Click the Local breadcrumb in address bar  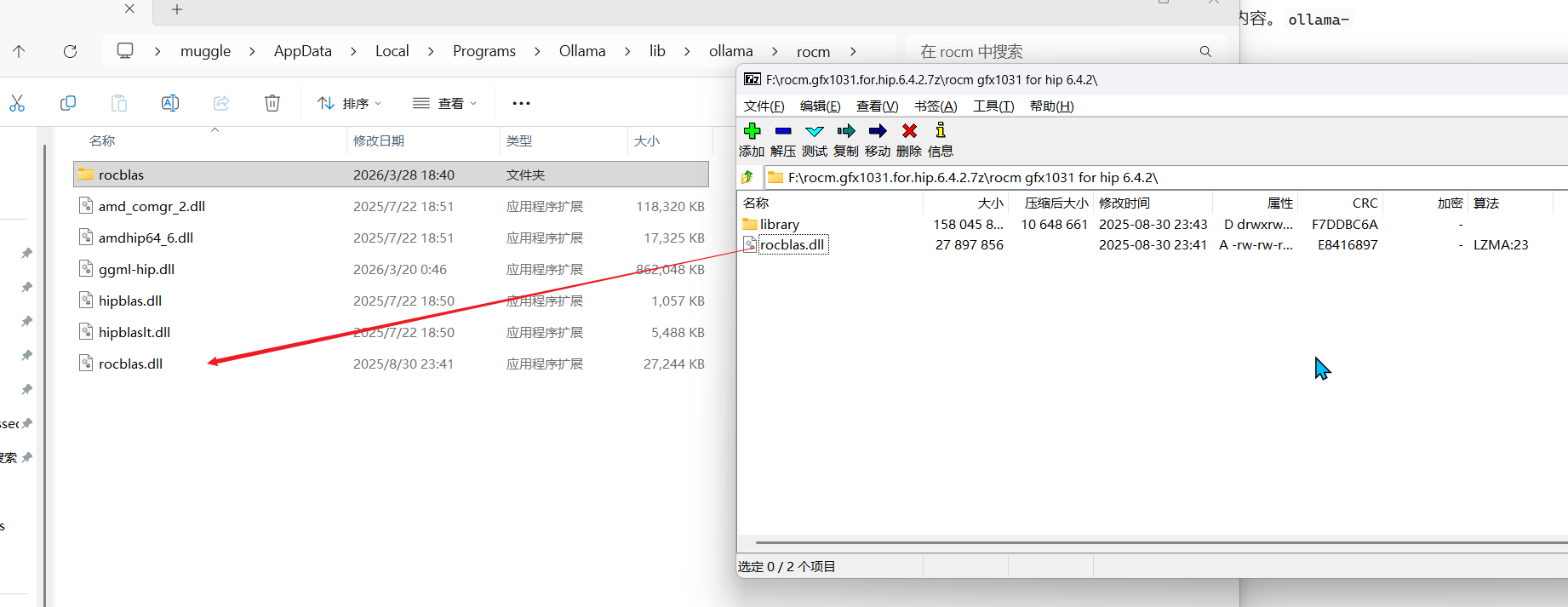tap(392, 51)
